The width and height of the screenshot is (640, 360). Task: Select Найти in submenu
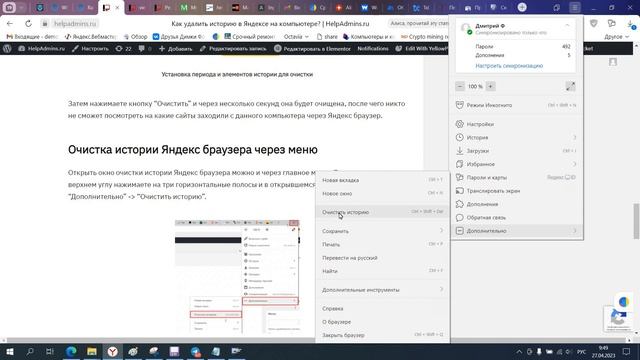tap(383, 271)
